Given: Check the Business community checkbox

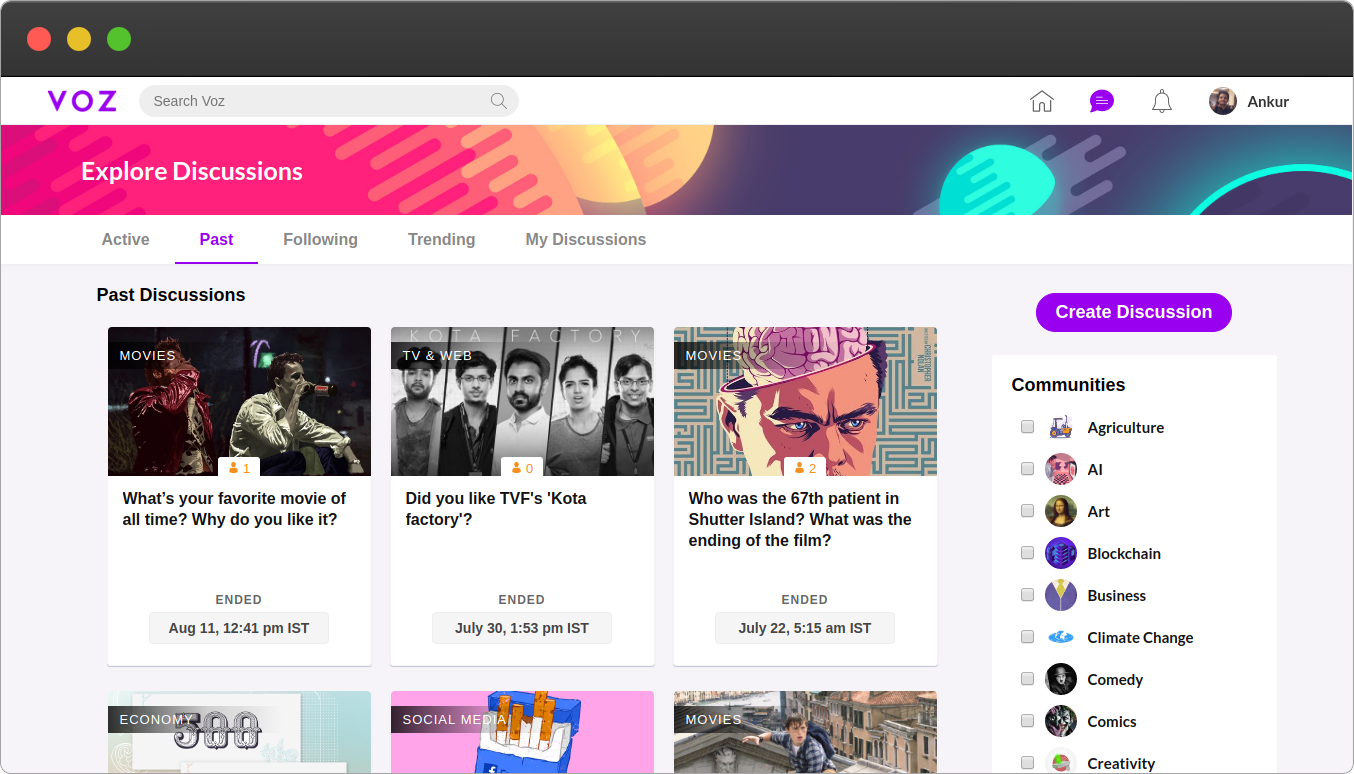Looking at the screenshot, I should 1027,595.
